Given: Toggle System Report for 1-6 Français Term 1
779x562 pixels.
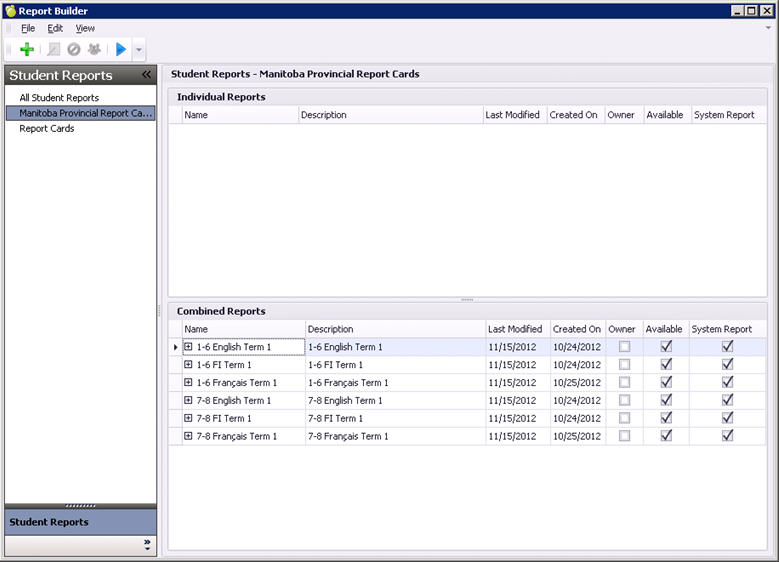Looking at the screenshot, I should (728, 382).
